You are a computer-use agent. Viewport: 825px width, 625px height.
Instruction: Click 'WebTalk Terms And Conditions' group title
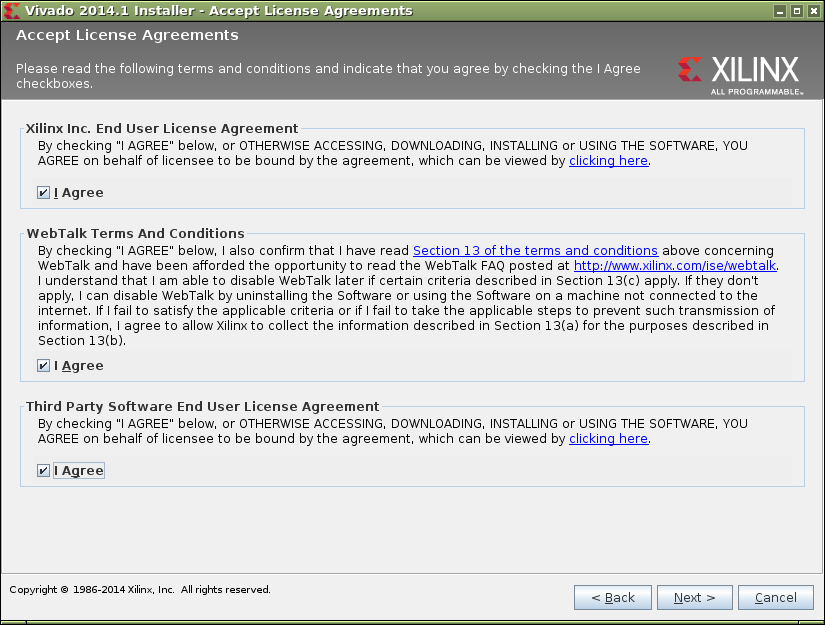(x=136, y=233)
